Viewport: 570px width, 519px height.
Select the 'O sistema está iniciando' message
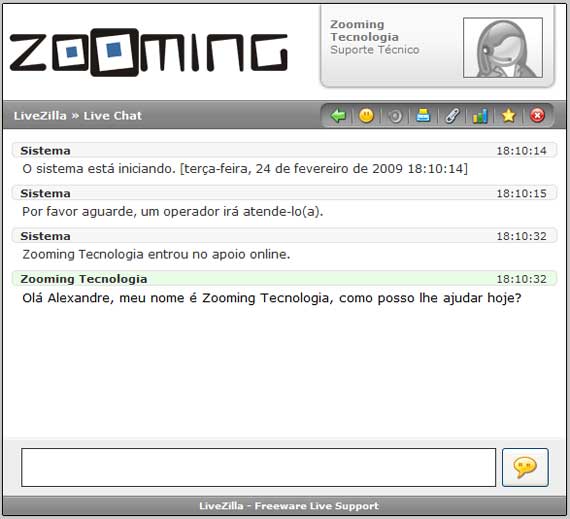click(x=245, y=169)
